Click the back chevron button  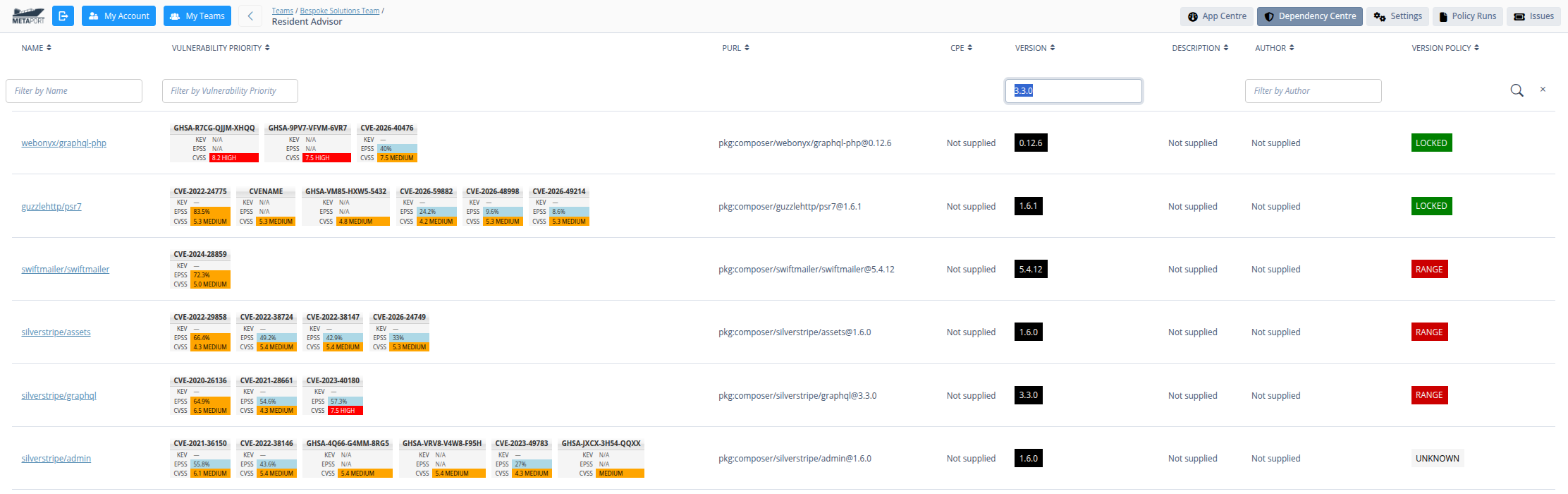(250, 16)
